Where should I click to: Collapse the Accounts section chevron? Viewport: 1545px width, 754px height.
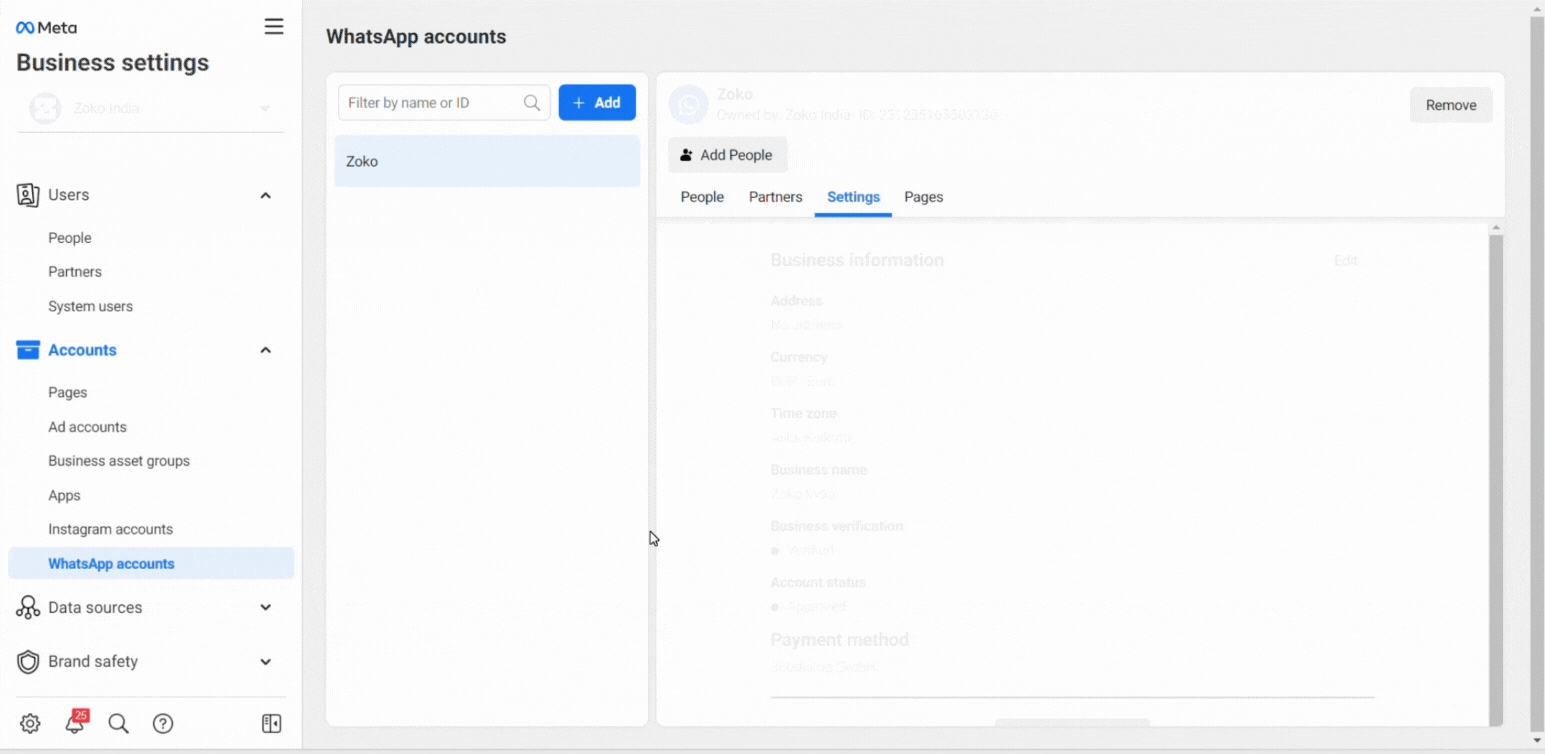(x=265, y=350)
